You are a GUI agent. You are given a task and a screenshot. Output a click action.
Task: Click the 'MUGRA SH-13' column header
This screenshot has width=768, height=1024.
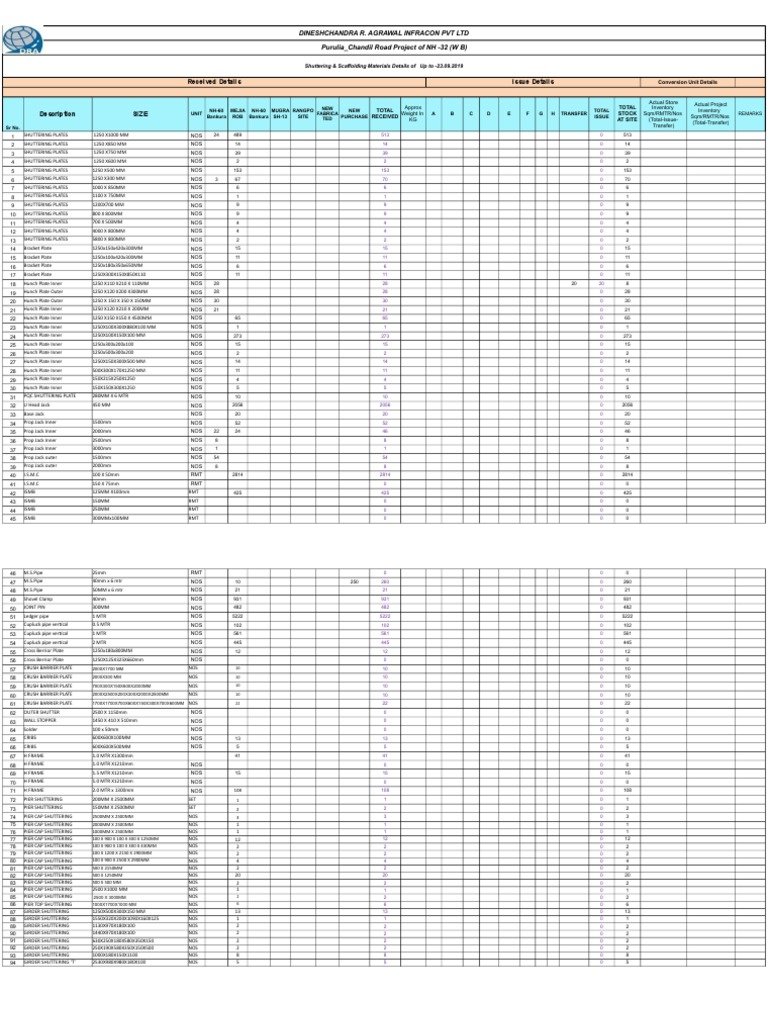click(280, 114)
